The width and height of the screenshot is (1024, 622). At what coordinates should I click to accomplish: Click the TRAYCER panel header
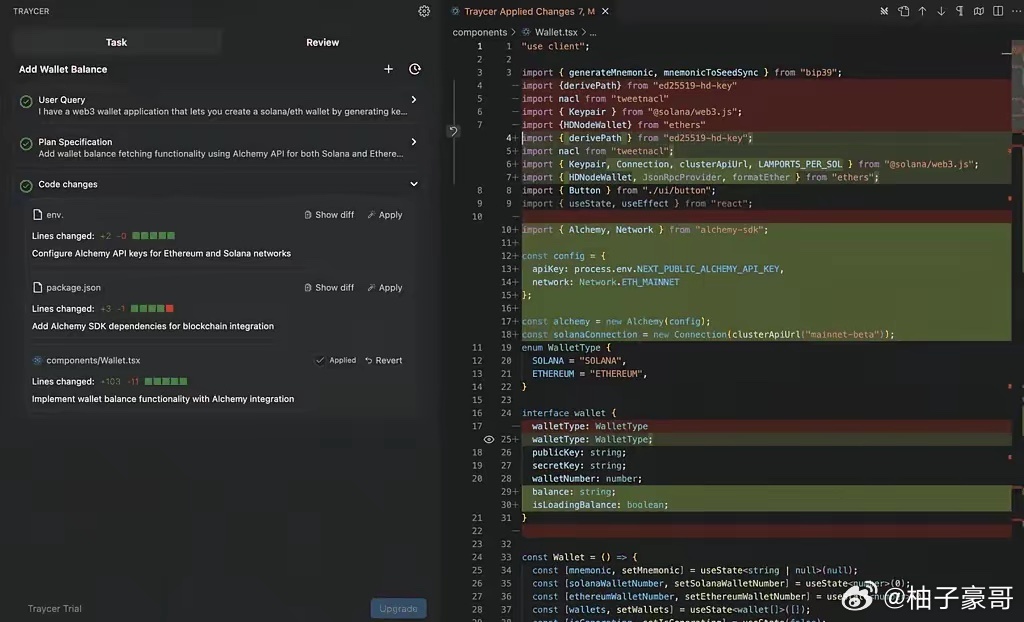[x=31, y=11]
